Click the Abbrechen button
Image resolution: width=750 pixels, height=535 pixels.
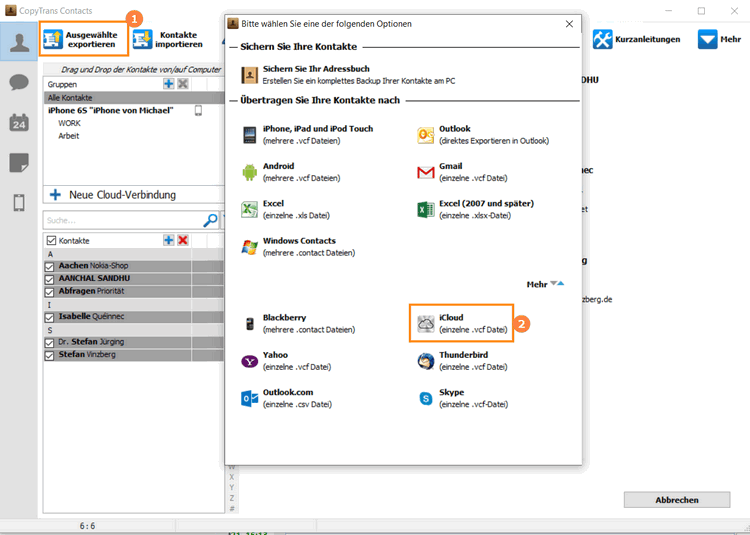pyautogui.click(x=677, y=500)
